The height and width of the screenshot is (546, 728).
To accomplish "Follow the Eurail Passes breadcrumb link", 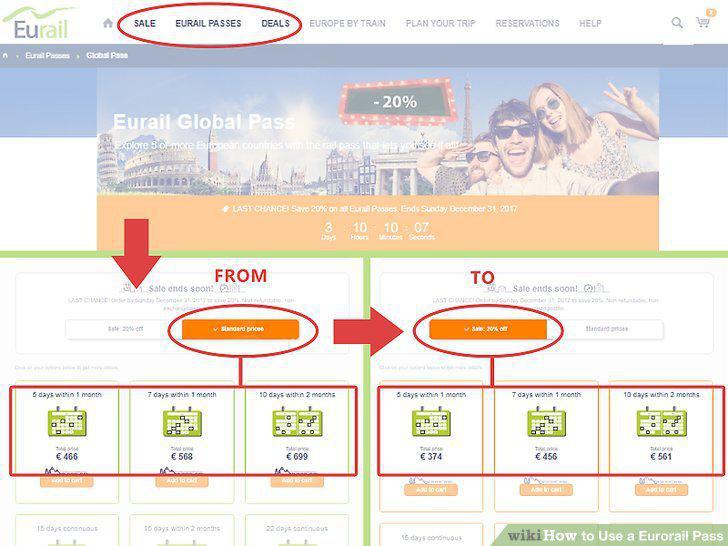I will tap(47, 56).
